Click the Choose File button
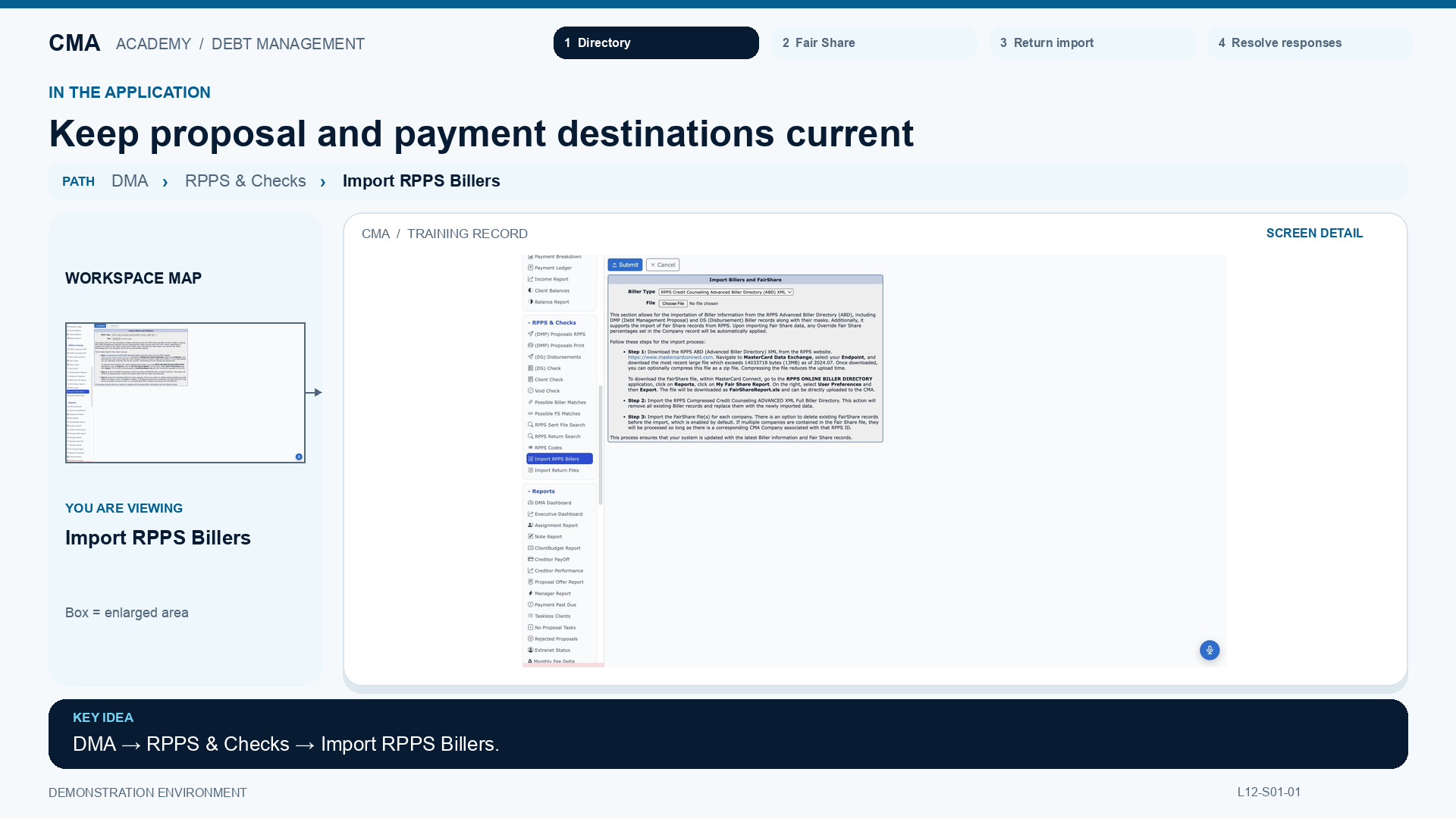The width and height of the screenshot is (1456, 819). point(673,303)
